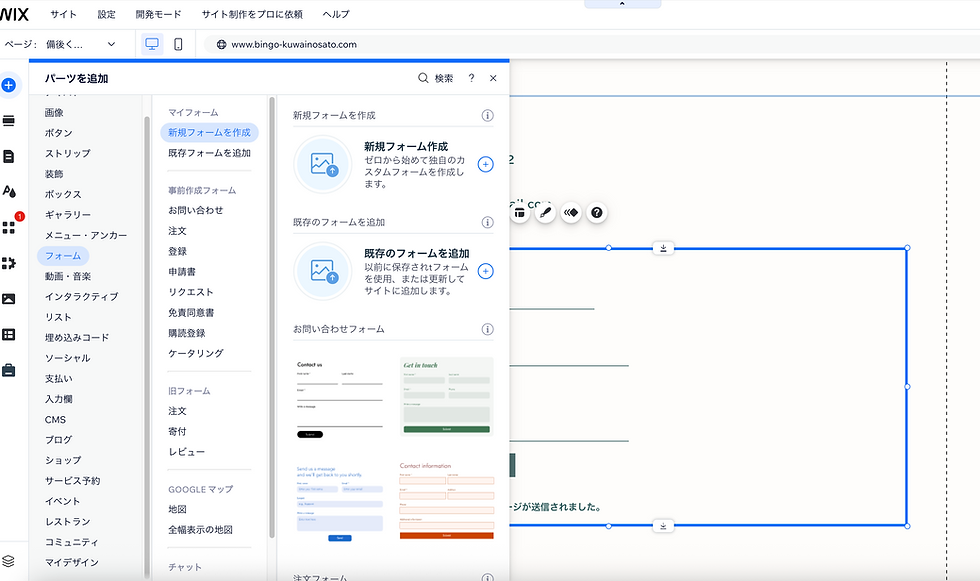Click the animation icon on canvas toolbar
The height and width of the screenshot is (581, 980).
[x=571, y=213]
